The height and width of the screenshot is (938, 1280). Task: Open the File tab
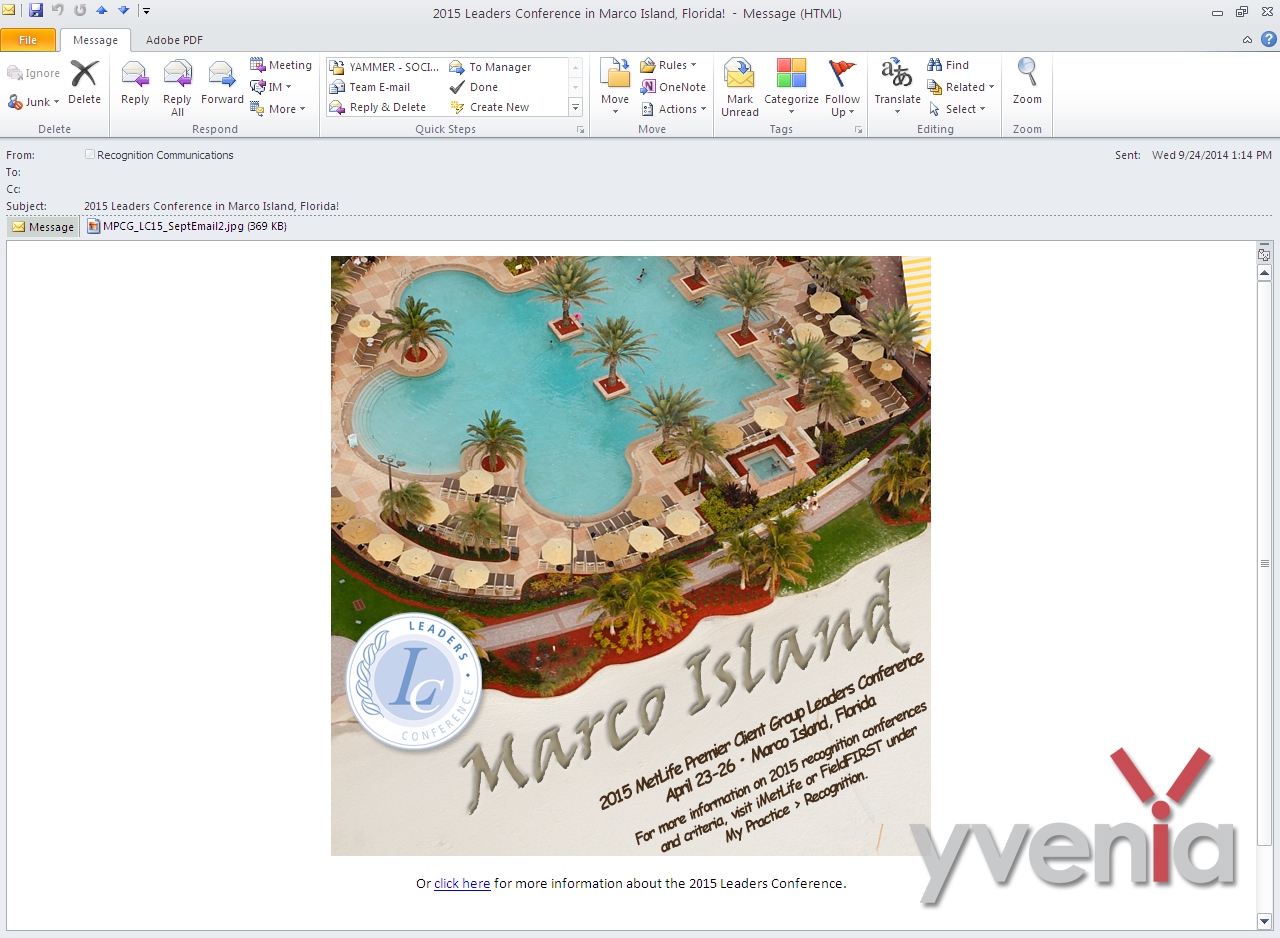(x=28, y=40)
